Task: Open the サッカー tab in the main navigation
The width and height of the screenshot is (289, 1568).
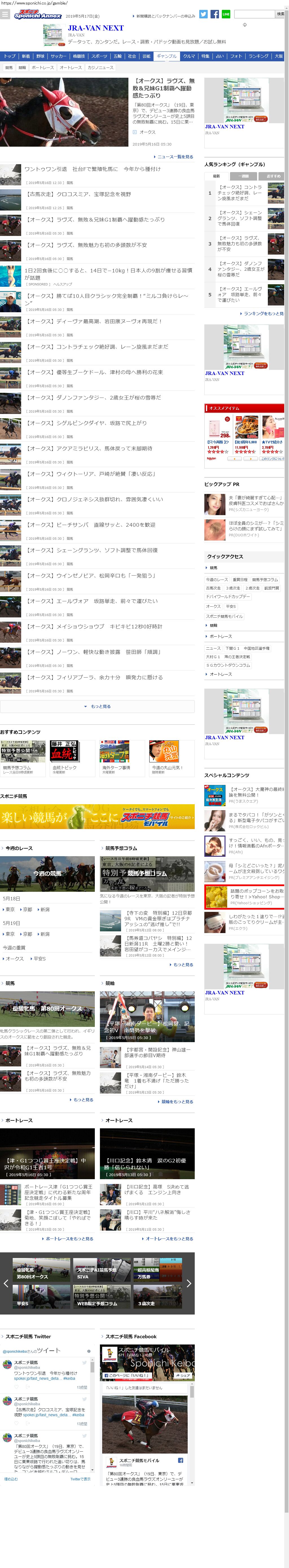Action: pyautogui.click(x=58, y=56)
